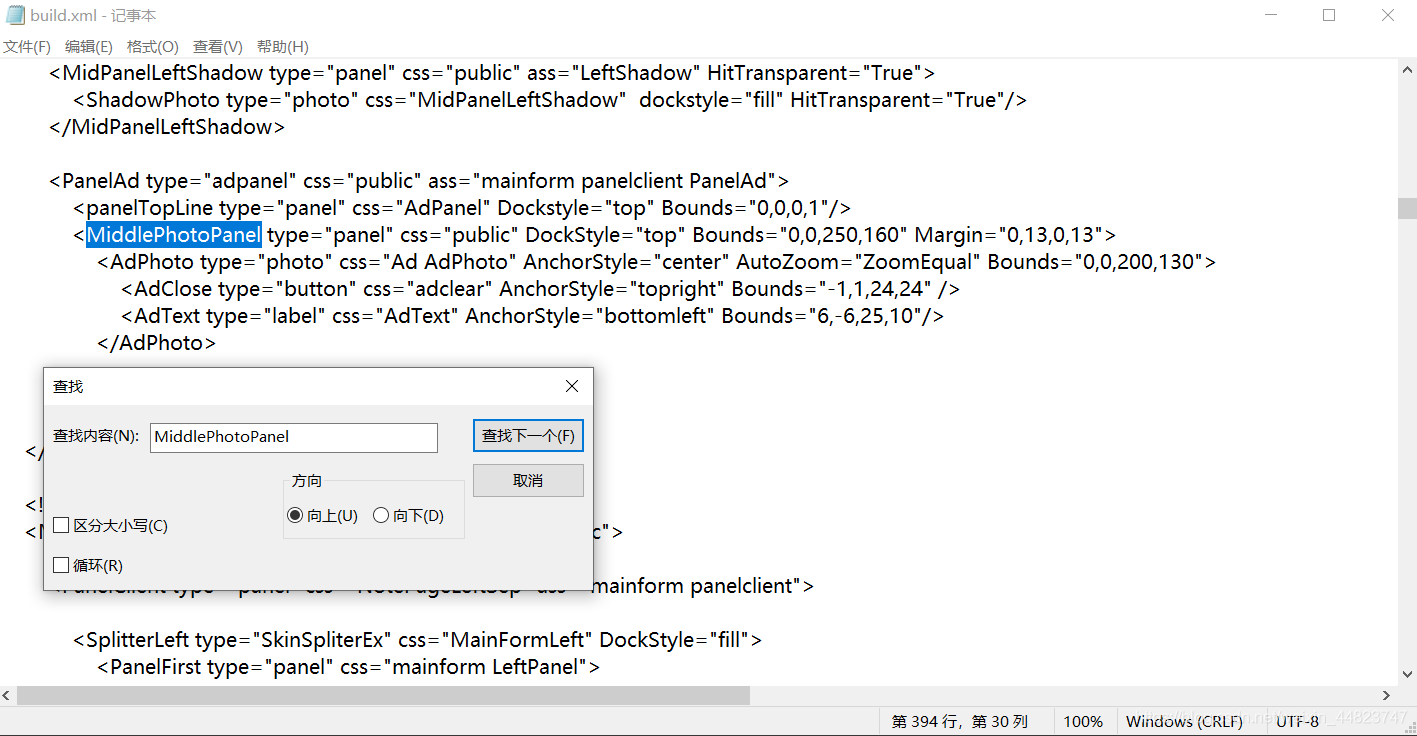Click the horizontal scrollbar thumb
This screenshot has width=1417, height=736.
point(383,695)
